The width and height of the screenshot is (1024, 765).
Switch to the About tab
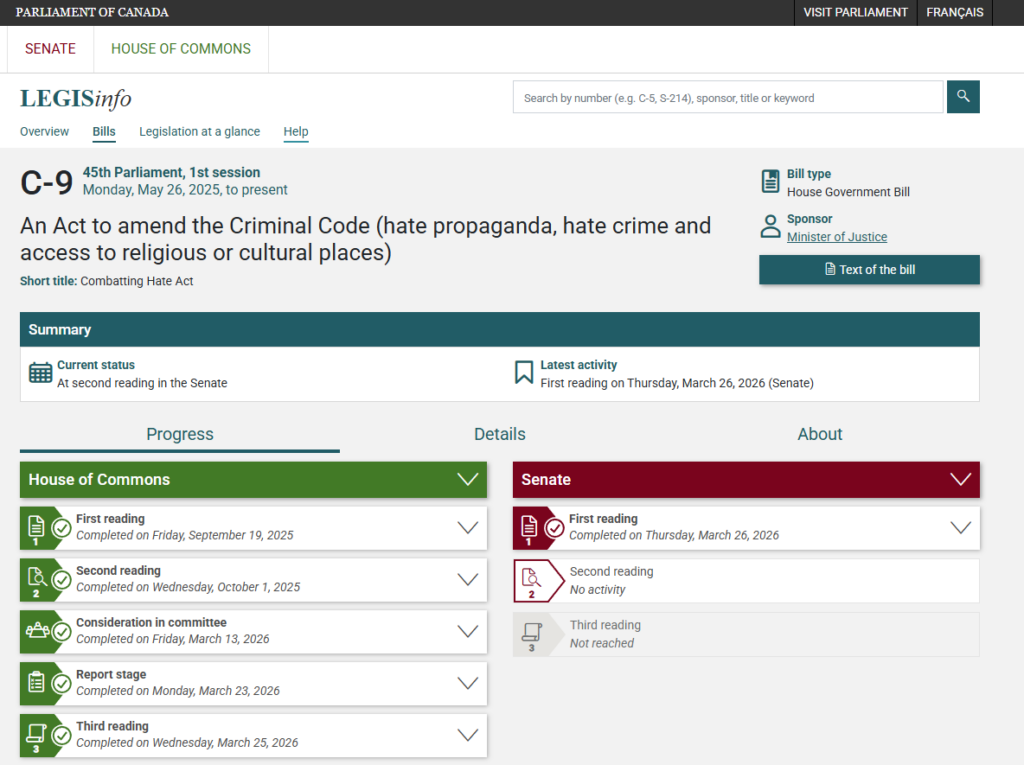819,434
